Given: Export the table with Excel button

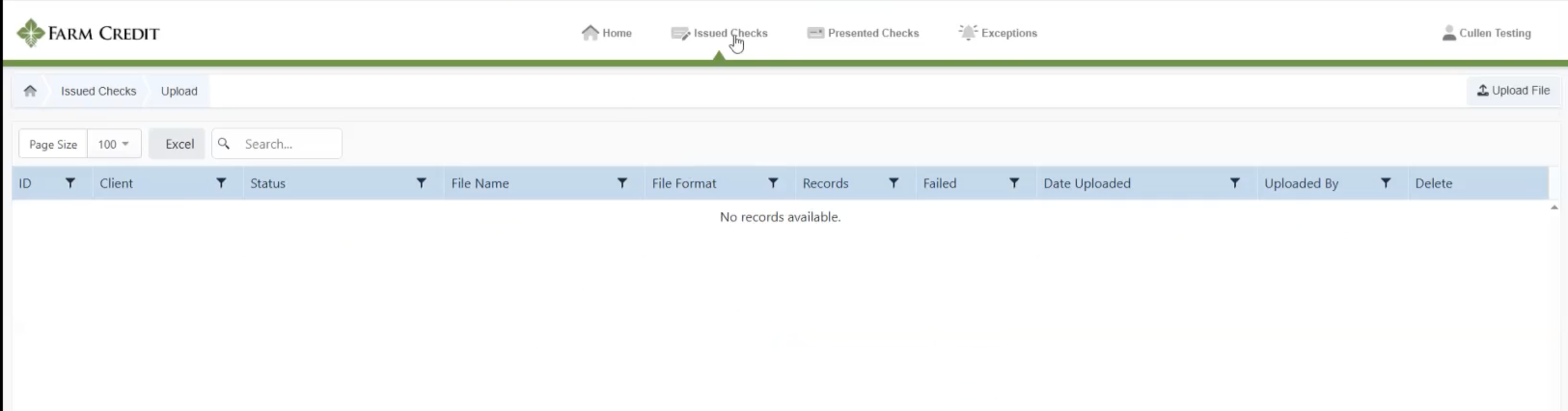Looking at the screenshot, I should [177, 144].
